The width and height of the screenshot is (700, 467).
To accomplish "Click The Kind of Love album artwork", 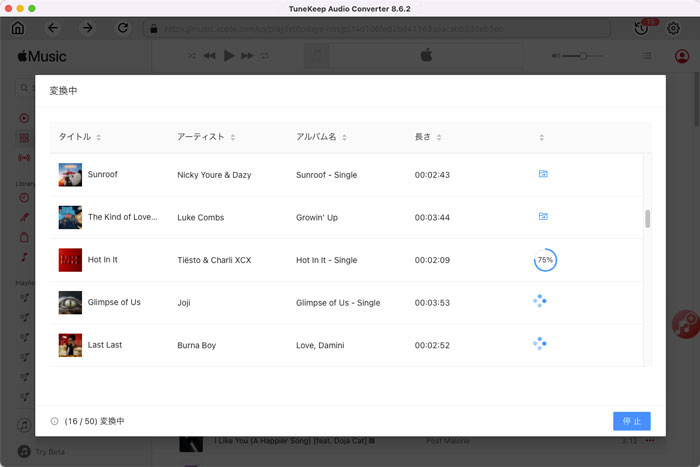I will pos(70,217).
